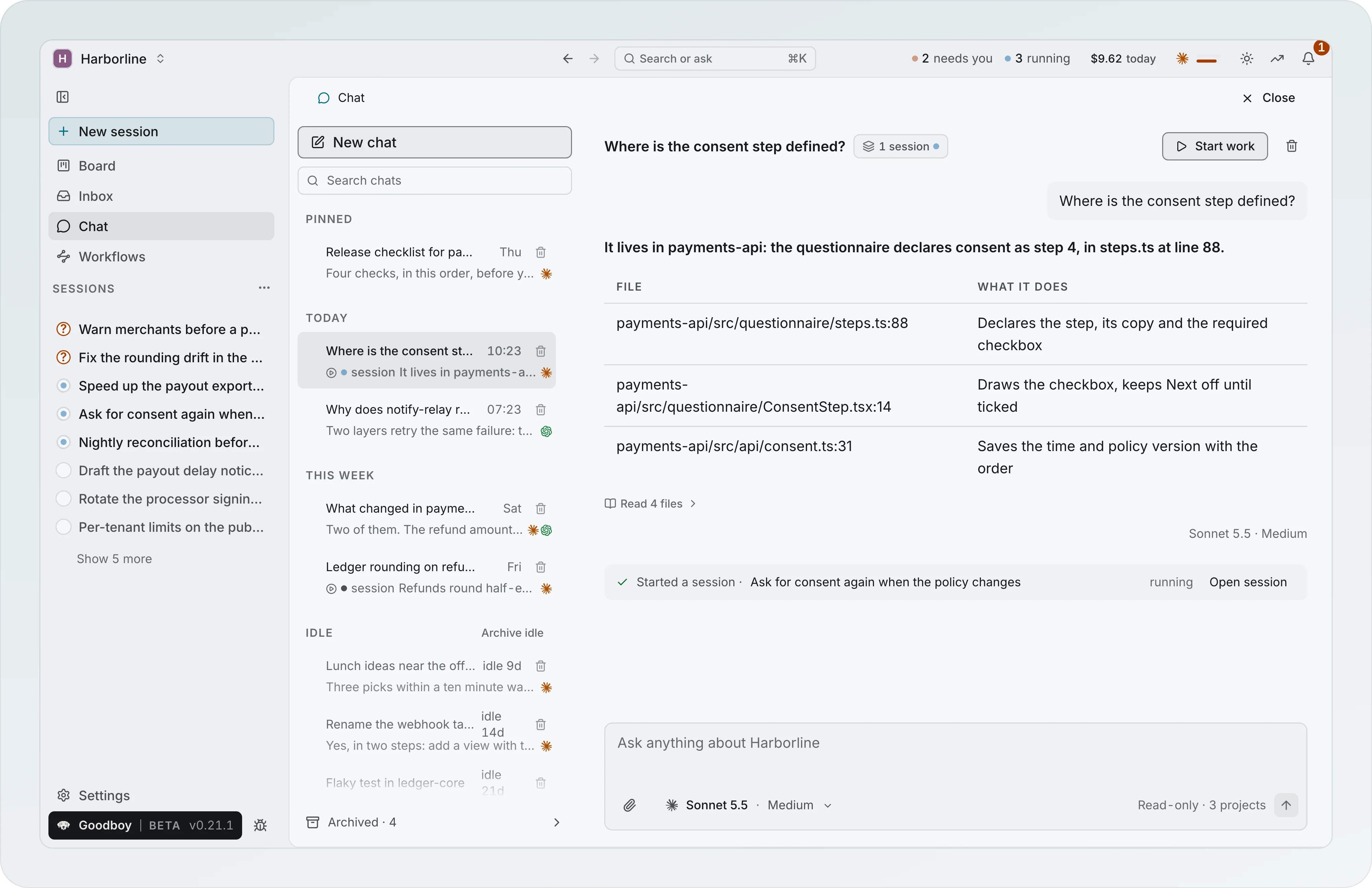Click Archive idle link

coord(512,633)
